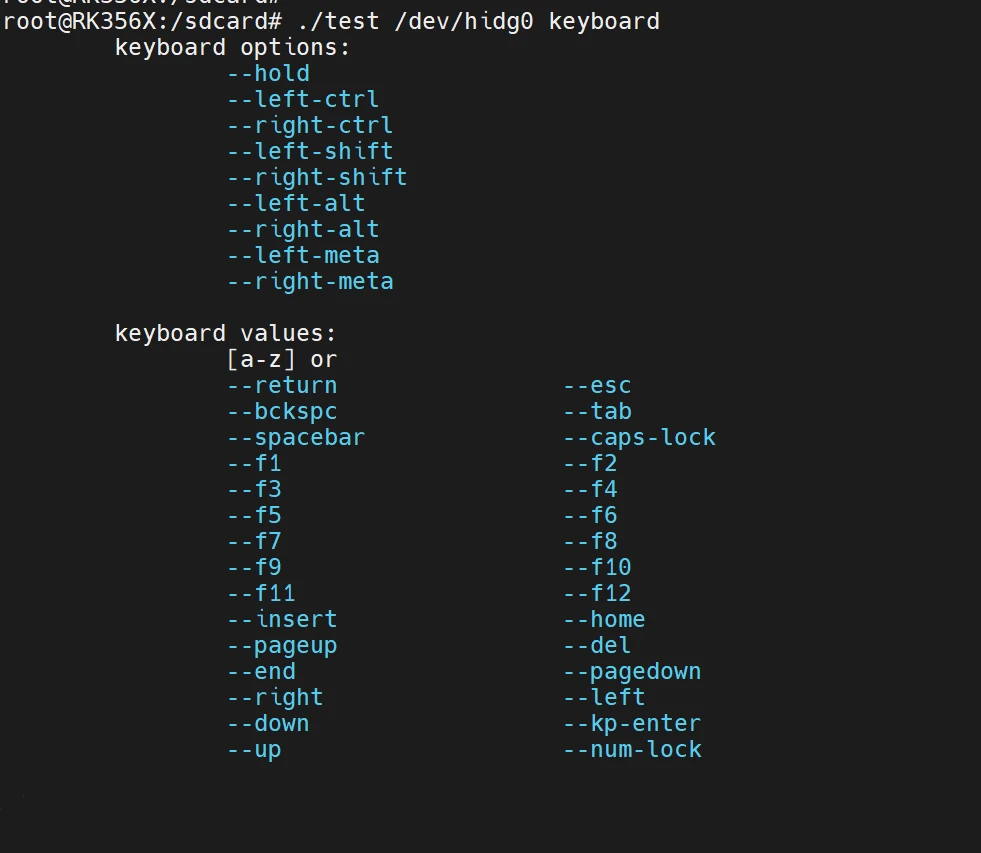The height and width of the screenshot is (853, 981).
Task: Click the --bckspc value
Action: pyautogui.click(x=282, y=412)
